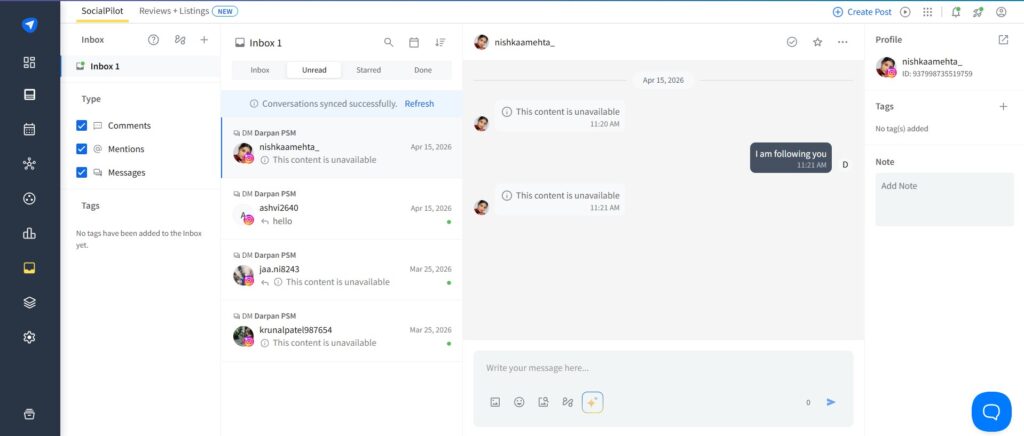1024x436 pixels.
Task: Open the Inbox help question mark icon
Action: (x=153, y=40)
